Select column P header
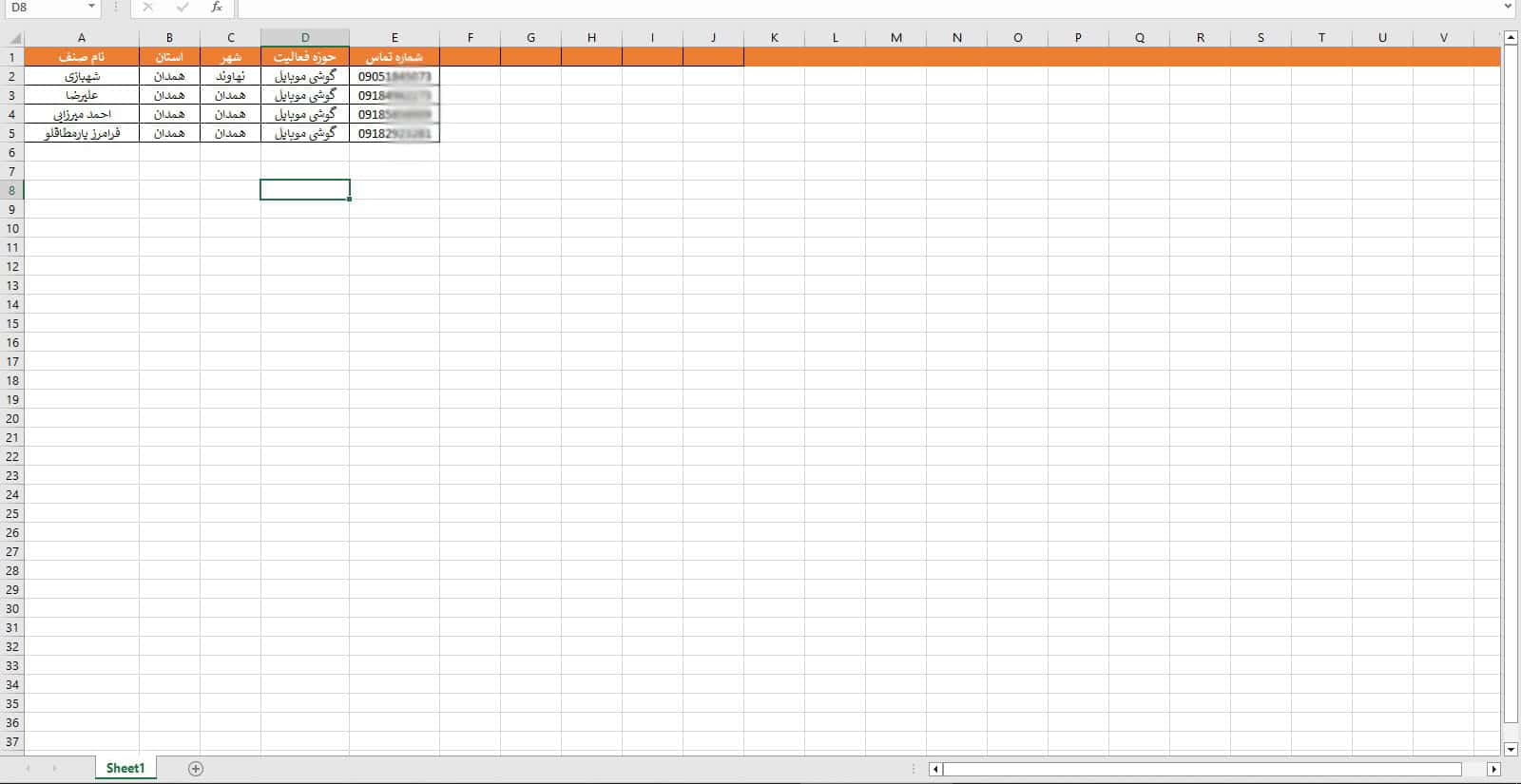The width and height of the screenshot is (1521, 784). point(1078,38)
